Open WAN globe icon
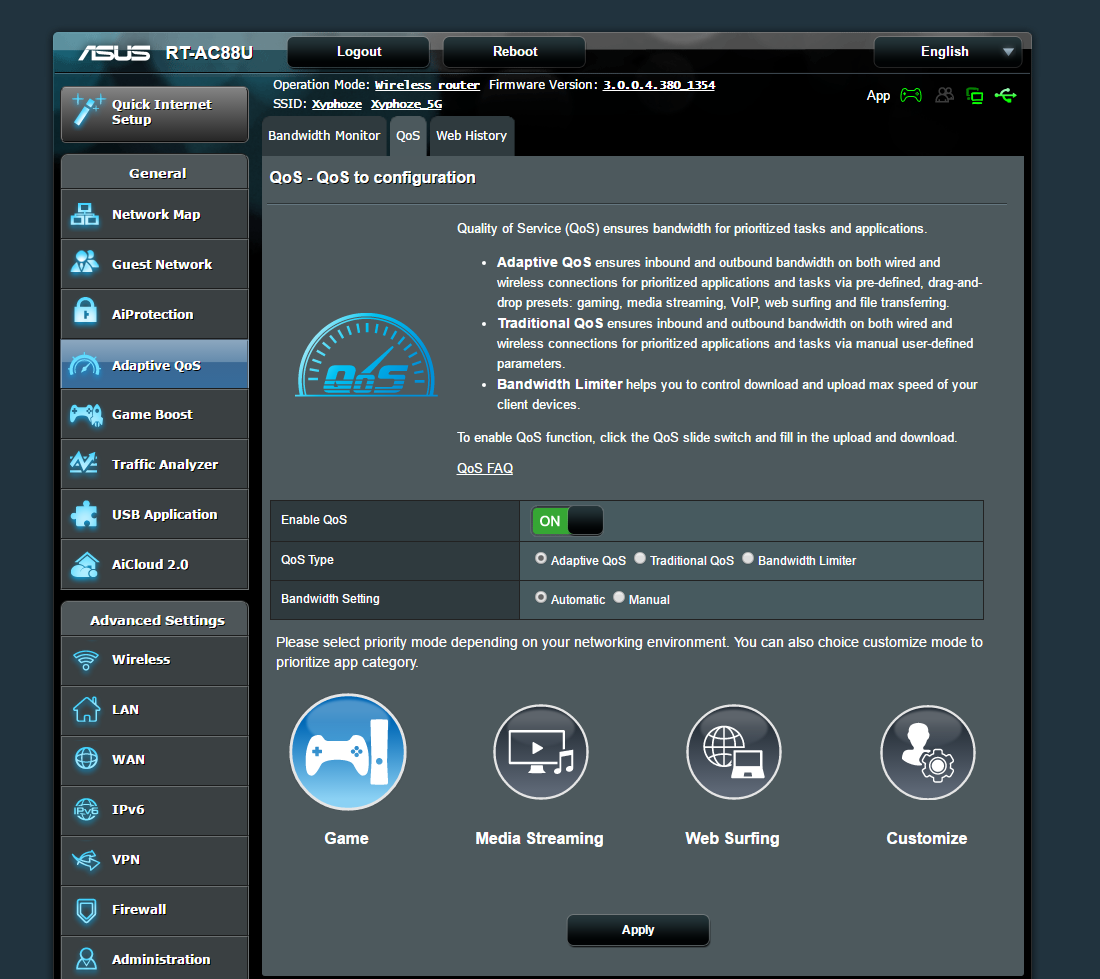The width and height of the screenshot is (1100, 979). pos(86,759)
